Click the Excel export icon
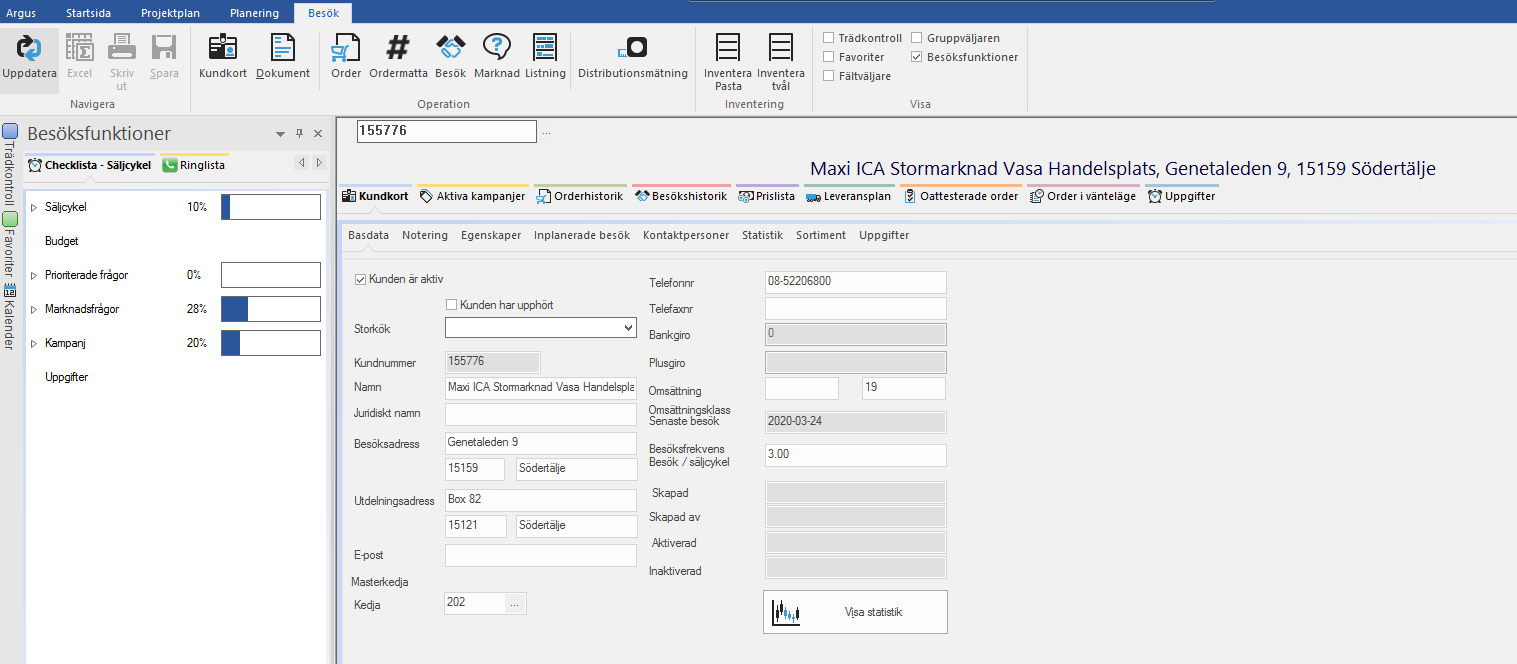 coord(79,47)
